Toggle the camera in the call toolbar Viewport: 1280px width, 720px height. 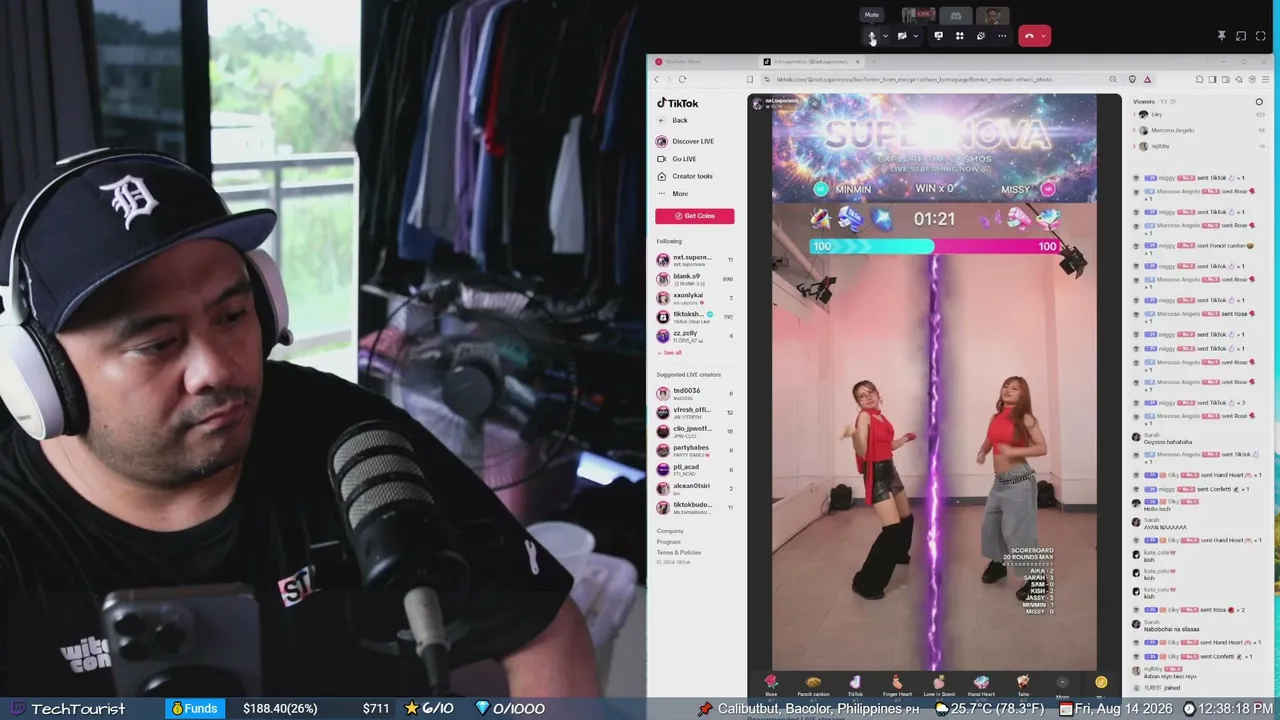902,36
